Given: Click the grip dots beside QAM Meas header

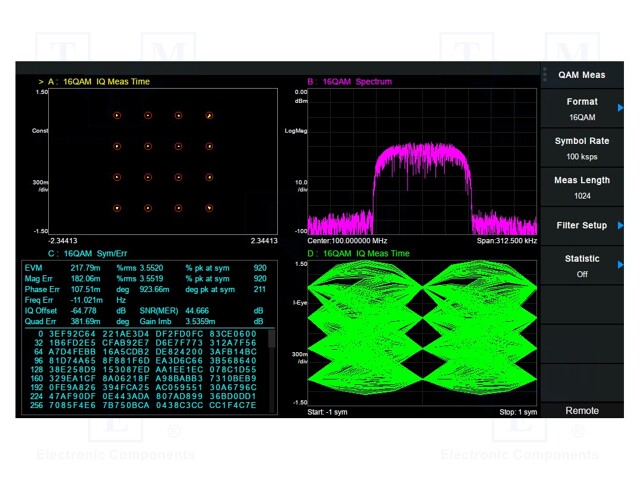Looking at the screenshot, I should coord(545,74).
